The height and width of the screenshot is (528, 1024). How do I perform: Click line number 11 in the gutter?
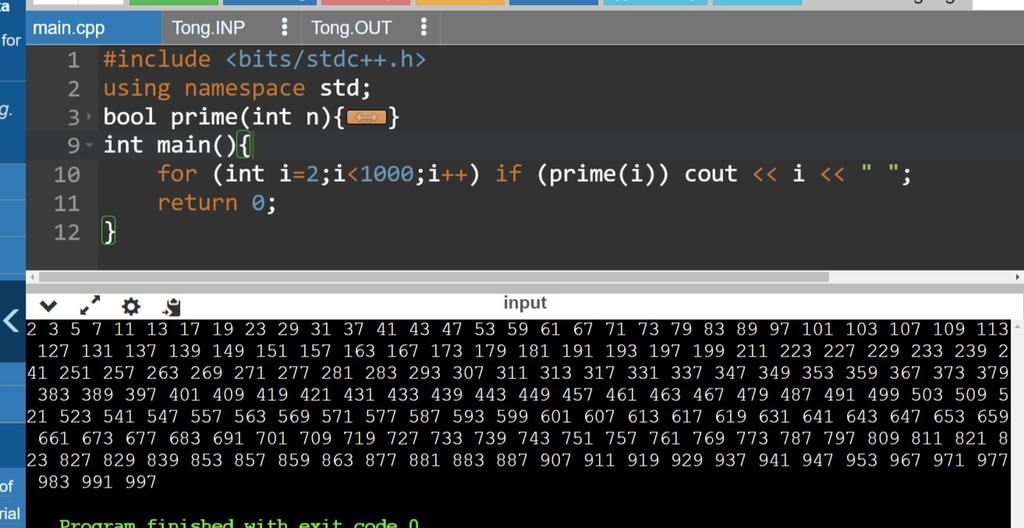[67, 203]
